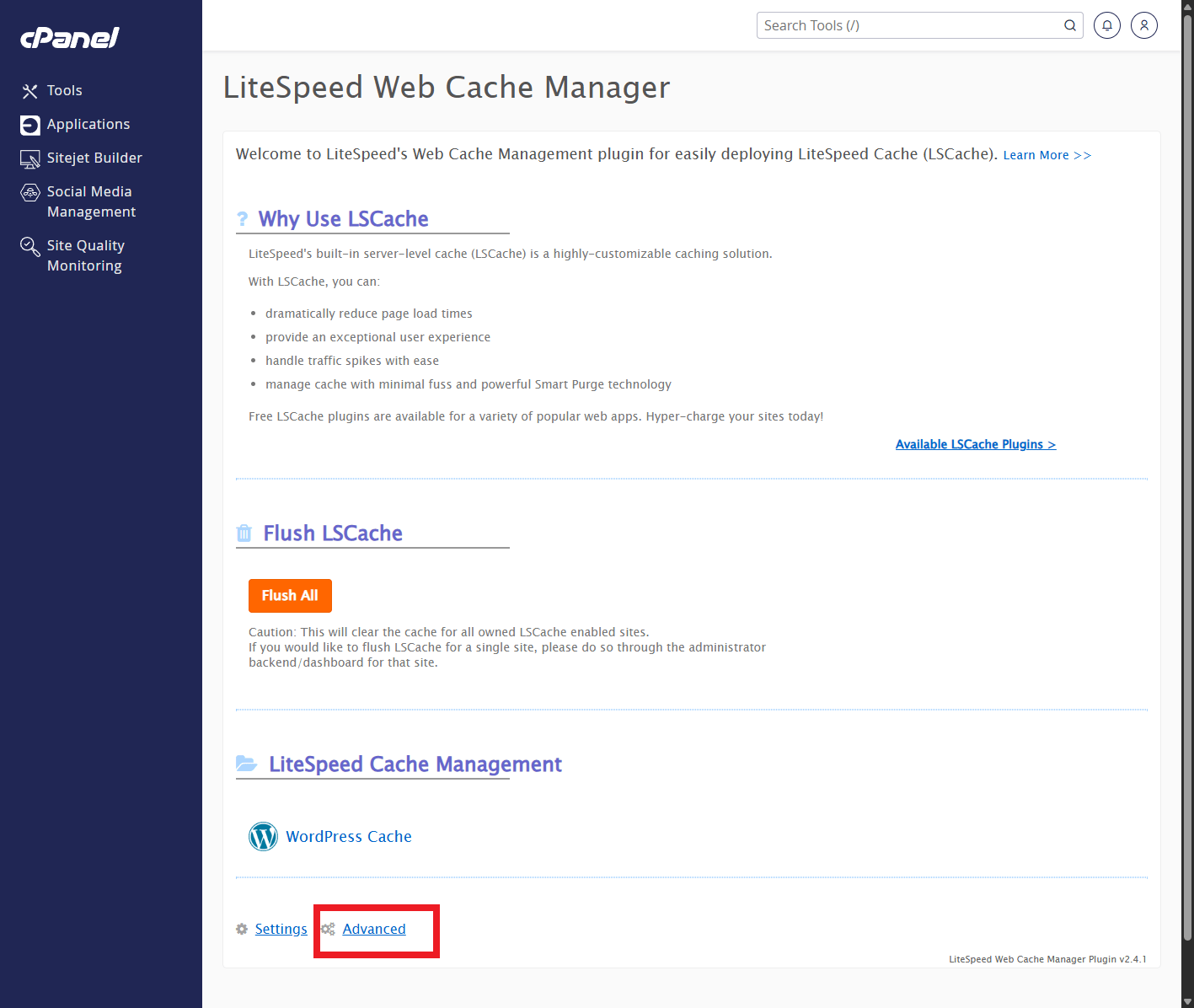Click the 'Caution: This will clear the cache' text
The image size is (1194, 1008).
(x=448, y=632)
